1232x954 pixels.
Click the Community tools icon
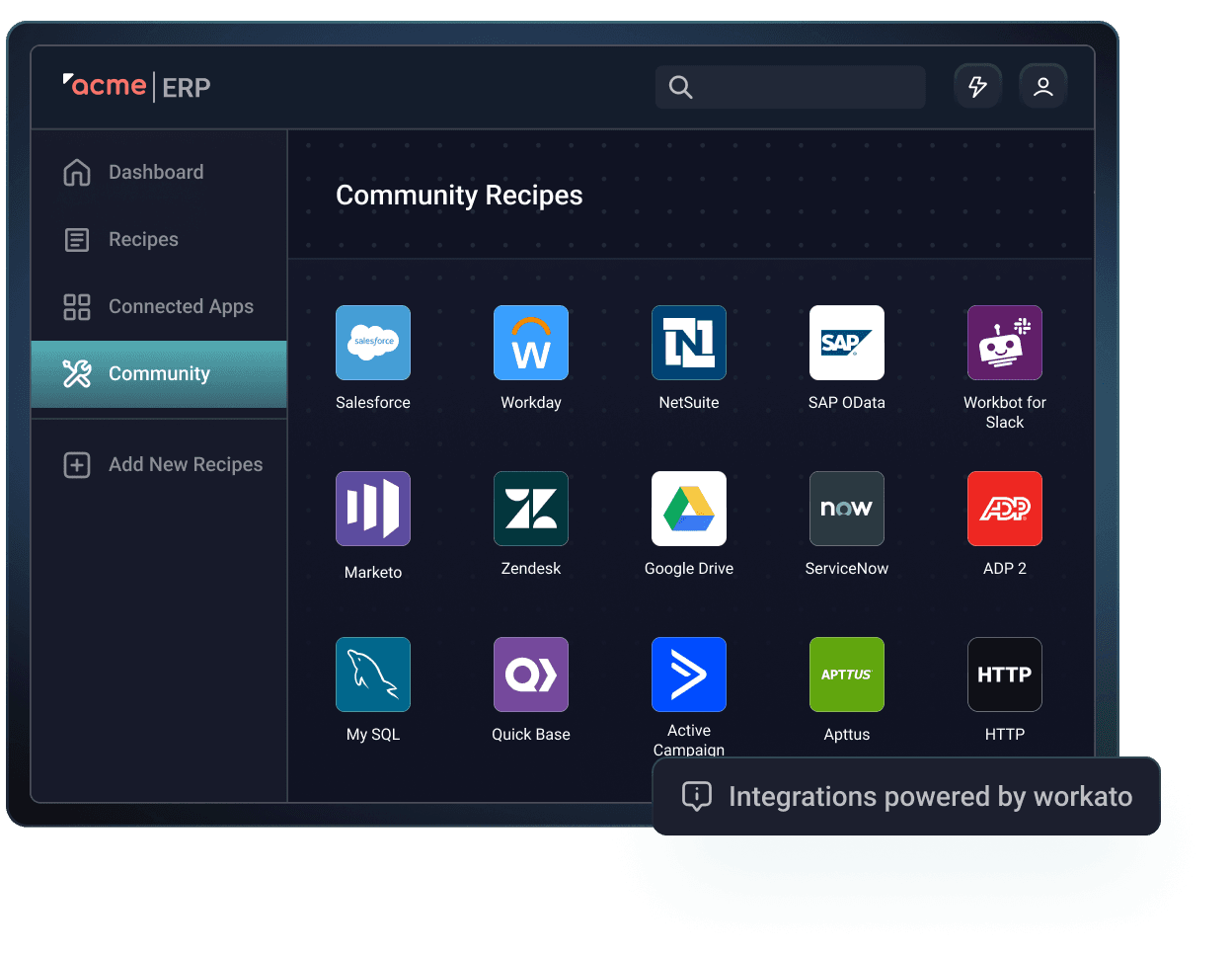point(77,373)
